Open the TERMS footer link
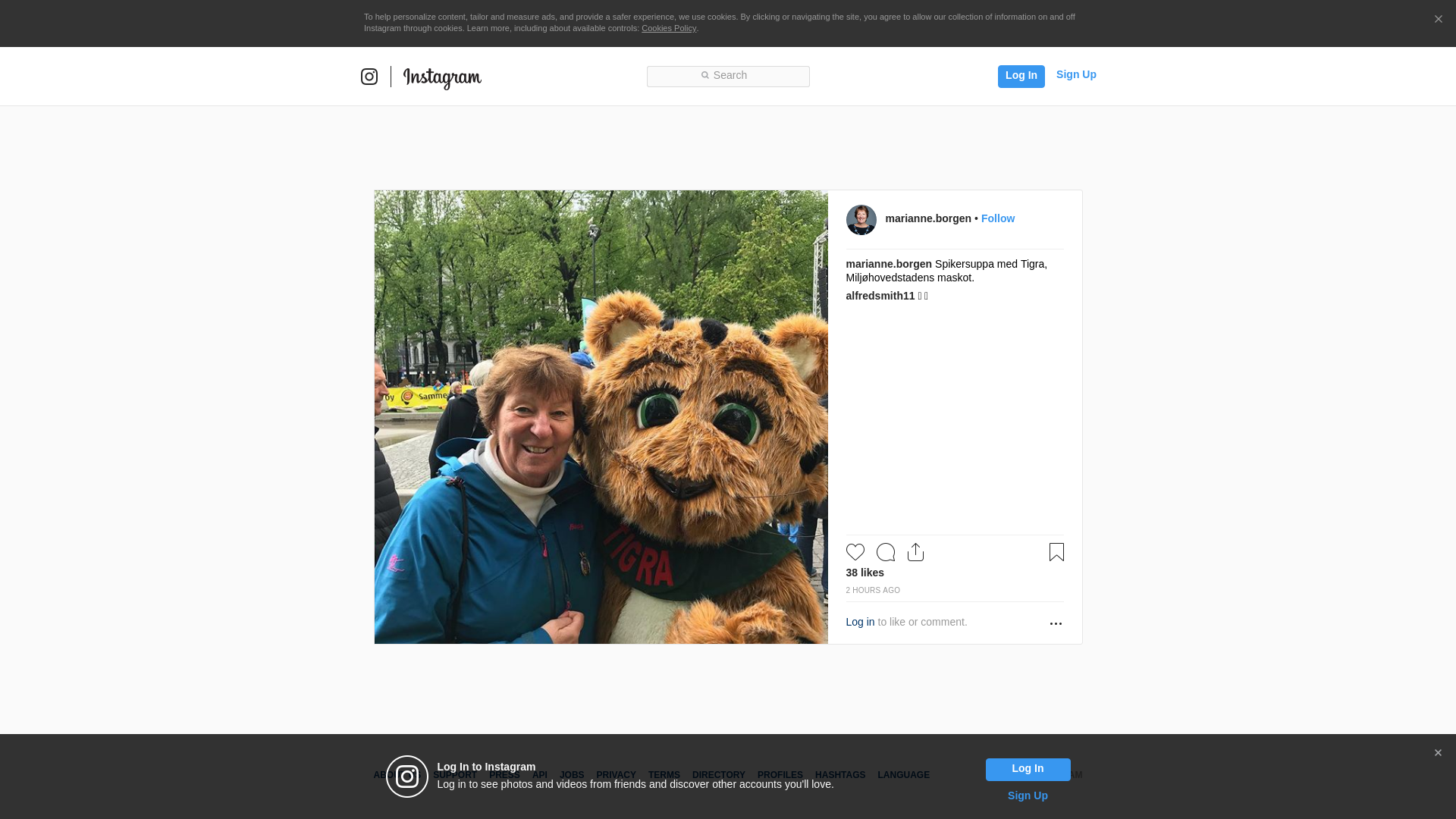 pyautogui.click(x=664, y=775)
